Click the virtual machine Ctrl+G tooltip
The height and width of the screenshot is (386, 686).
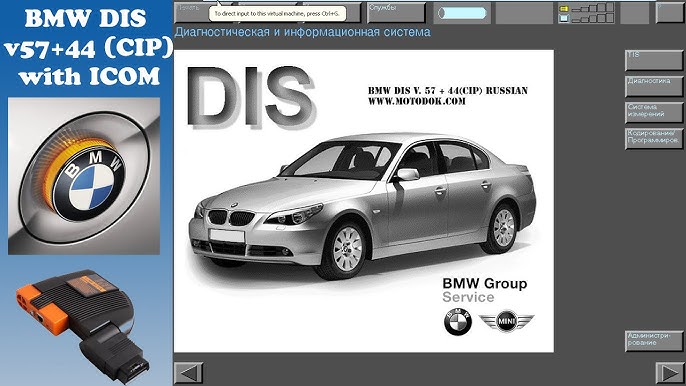tap(277, 14)
